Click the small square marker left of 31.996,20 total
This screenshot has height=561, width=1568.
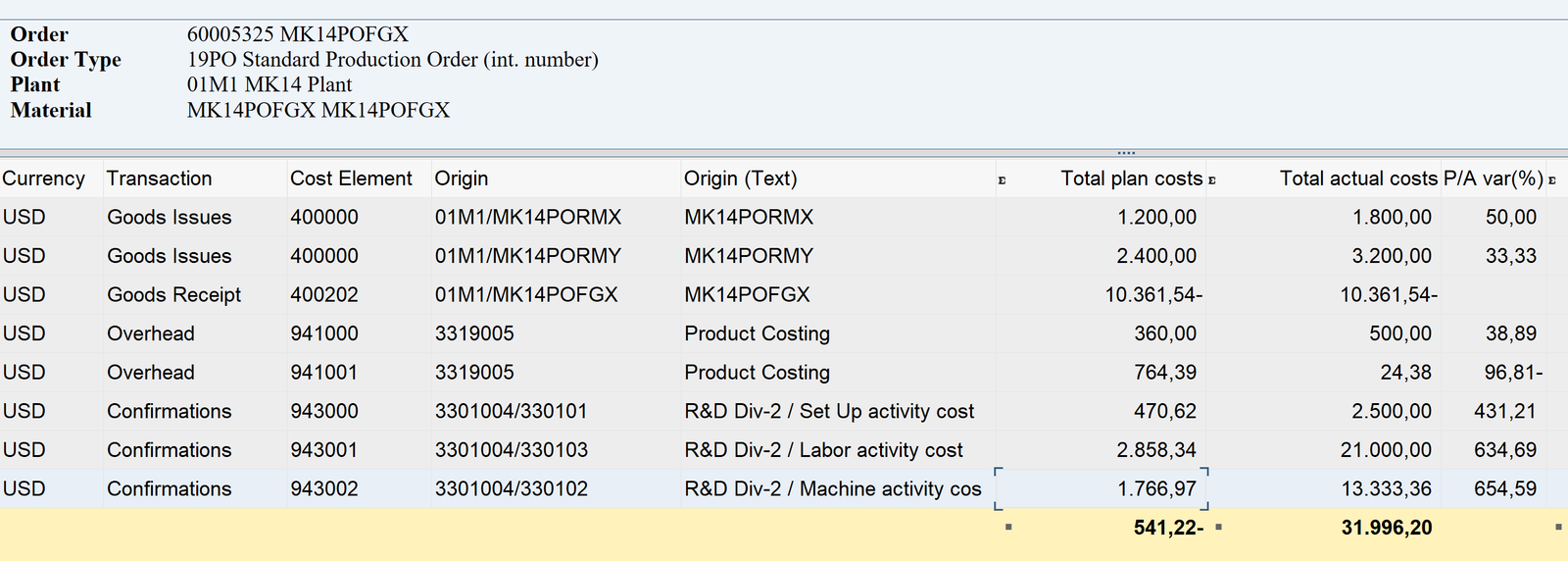pos(1218,528)
